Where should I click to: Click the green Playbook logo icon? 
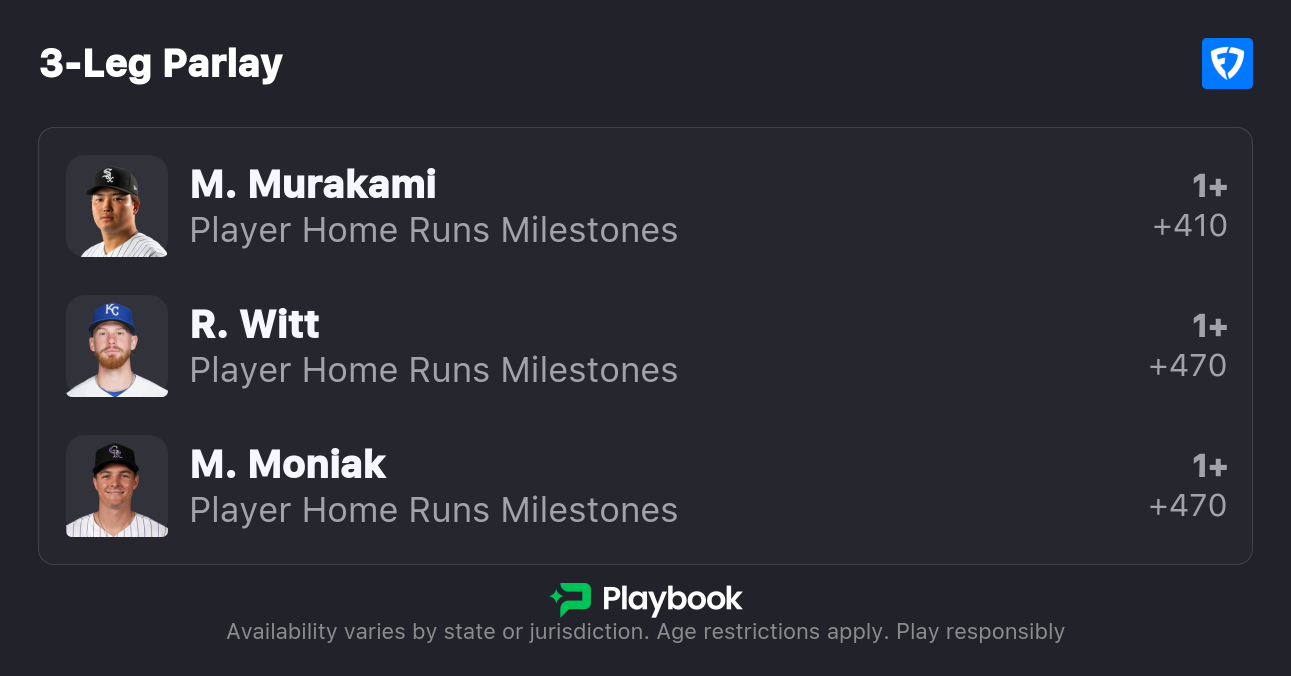click(571, 599)
